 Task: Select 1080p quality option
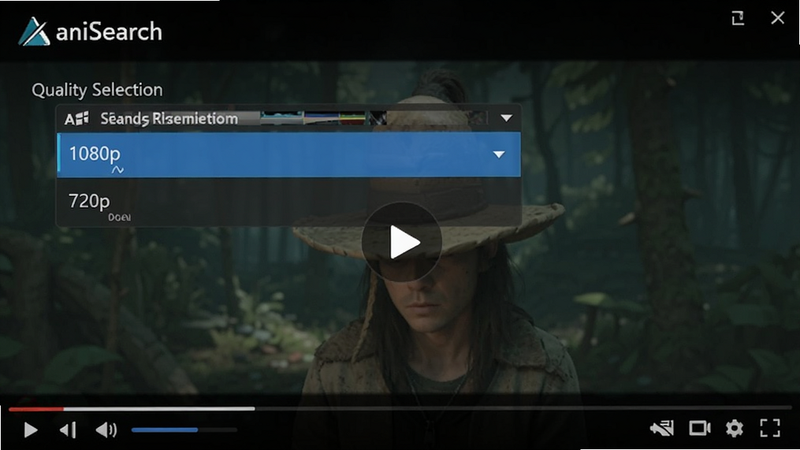pyautogui.click(x=289, y=155)
